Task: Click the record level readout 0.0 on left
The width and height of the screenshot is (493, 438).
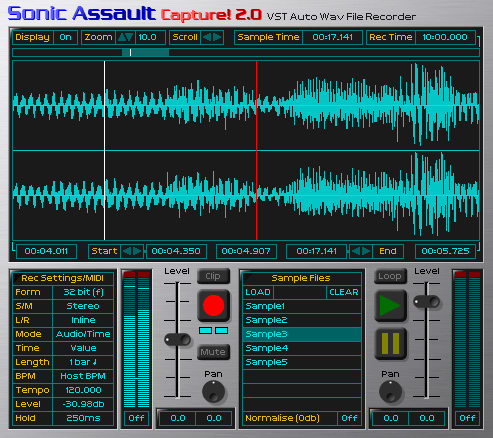Action: coord(178,418)
